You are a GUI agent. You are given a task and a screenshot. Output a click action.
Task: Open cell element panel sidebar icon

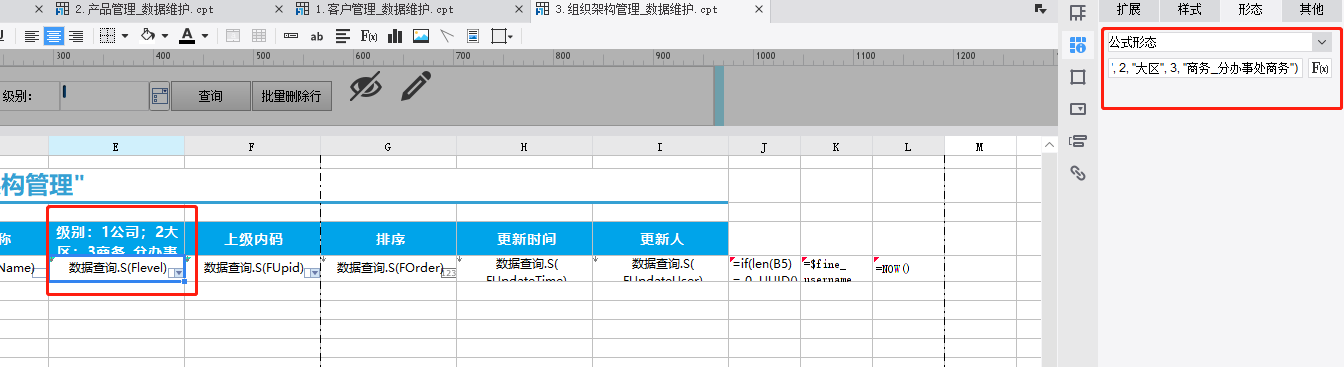(x=1078, y=13)
